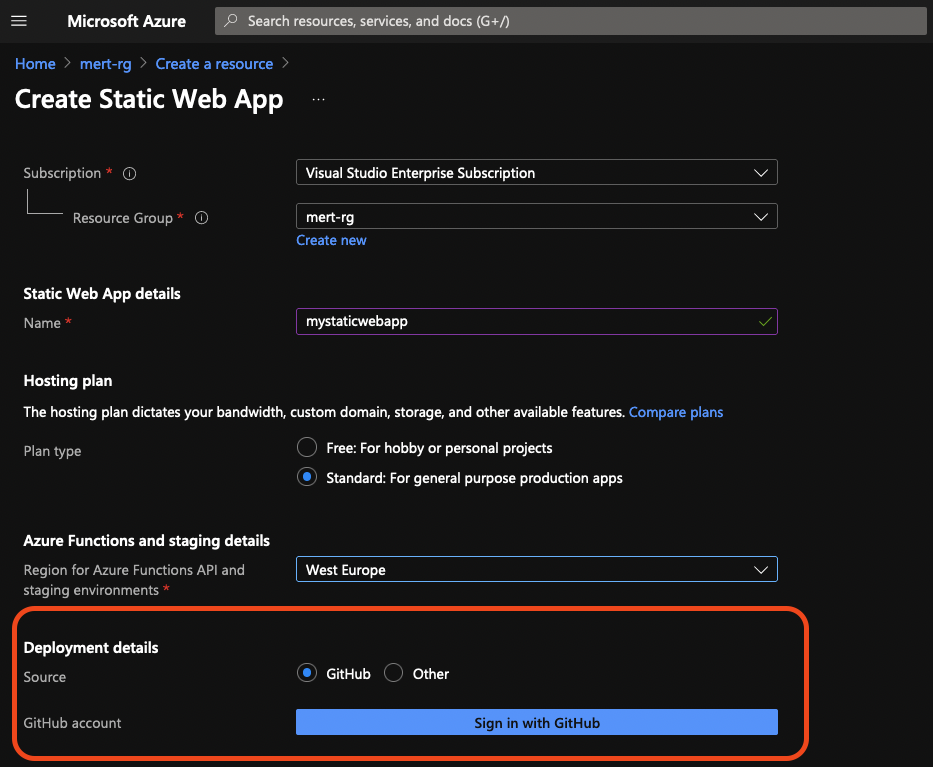Click the search magnifier icon
The height and width of the screenshot is (767, 933).
click(x=230, y=21)
